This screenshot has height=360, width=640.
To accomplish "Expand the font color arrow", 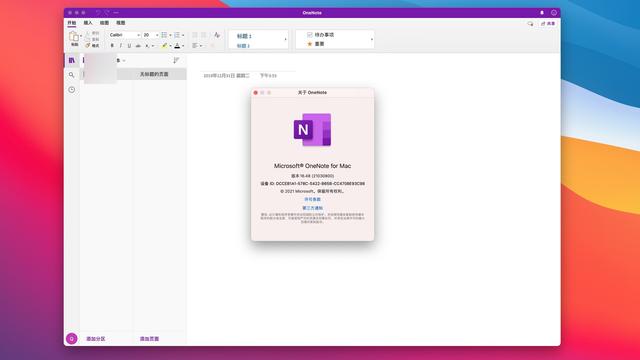I will click(x=183, y=46).
